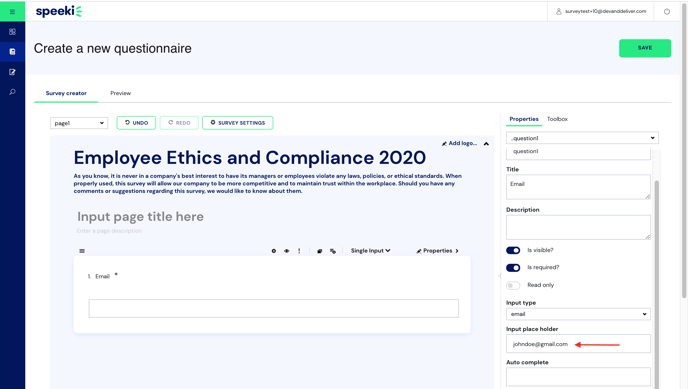
Task: Toggle the Is visible? switch
Action: pos(513,250)
